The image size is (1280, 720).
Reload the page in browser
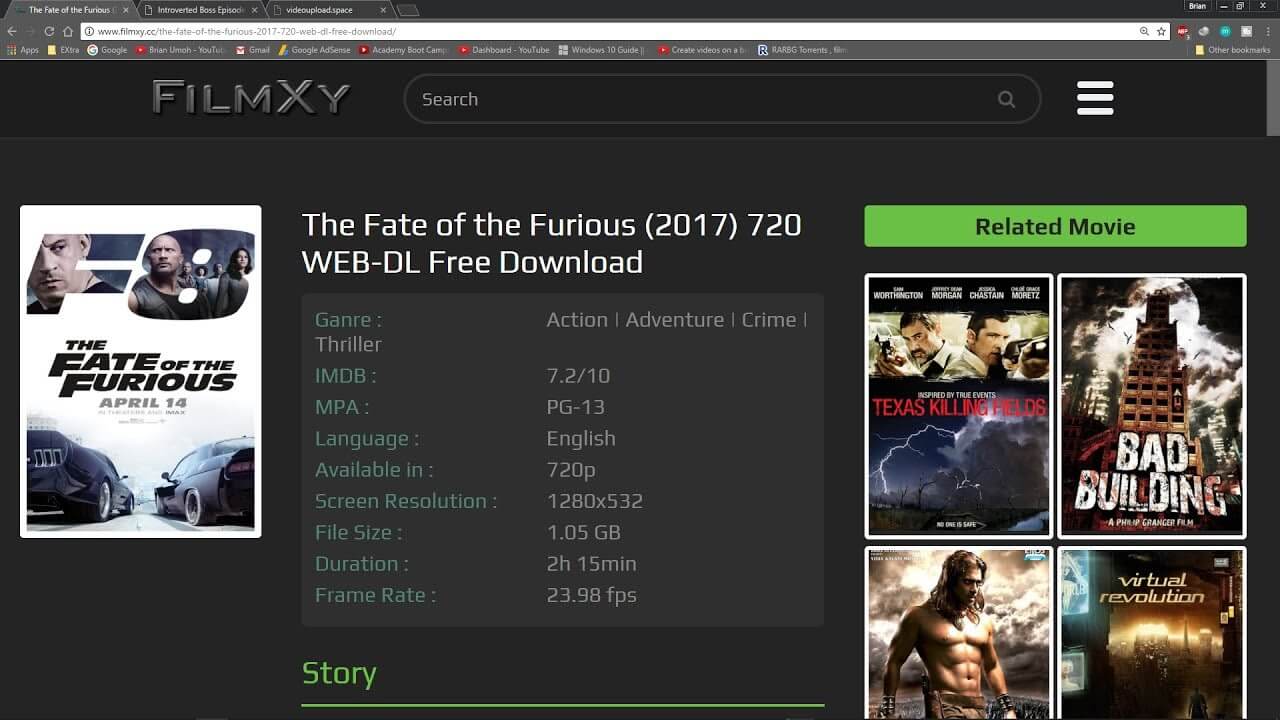pyautogui.click(x=49, y=31)
